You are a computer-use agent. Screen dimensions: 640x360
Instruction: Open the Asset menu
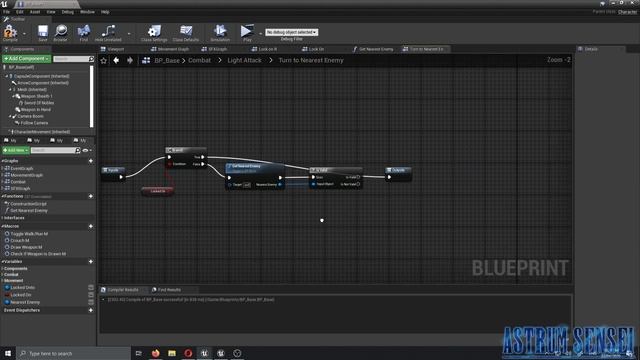click(35, 12)
